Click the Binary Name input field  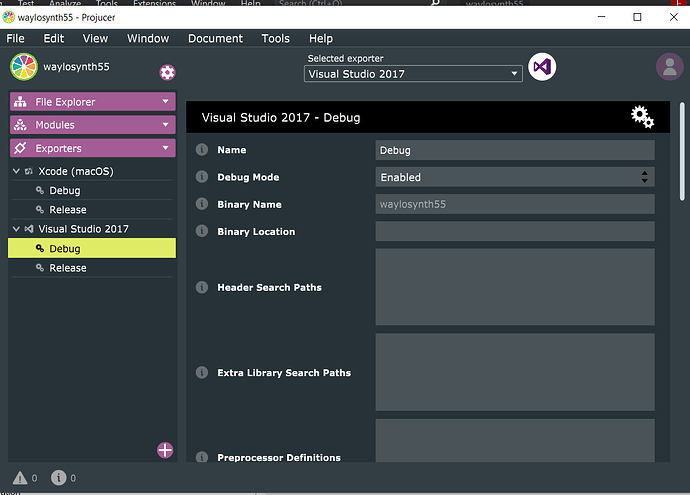pyautogui.click(x=514, y=204)
